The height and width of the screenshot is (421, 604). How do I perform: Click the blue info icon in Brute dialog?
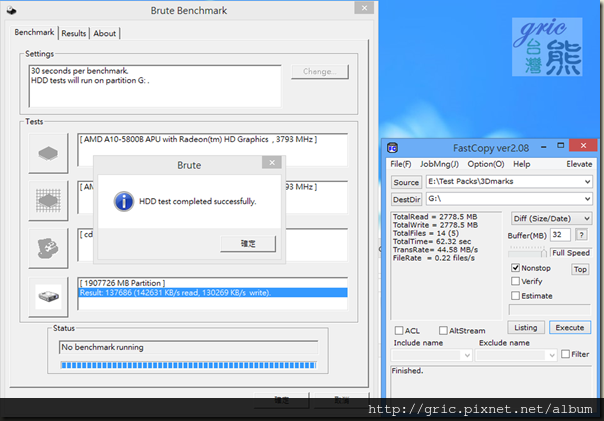coord(124,201)
